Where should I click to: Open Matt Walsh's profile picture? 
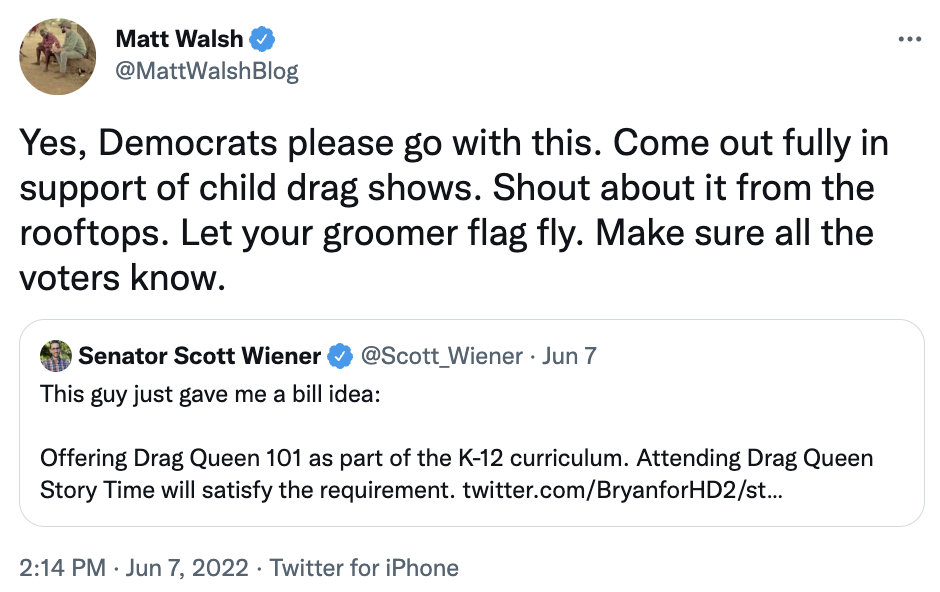point(57,57)
